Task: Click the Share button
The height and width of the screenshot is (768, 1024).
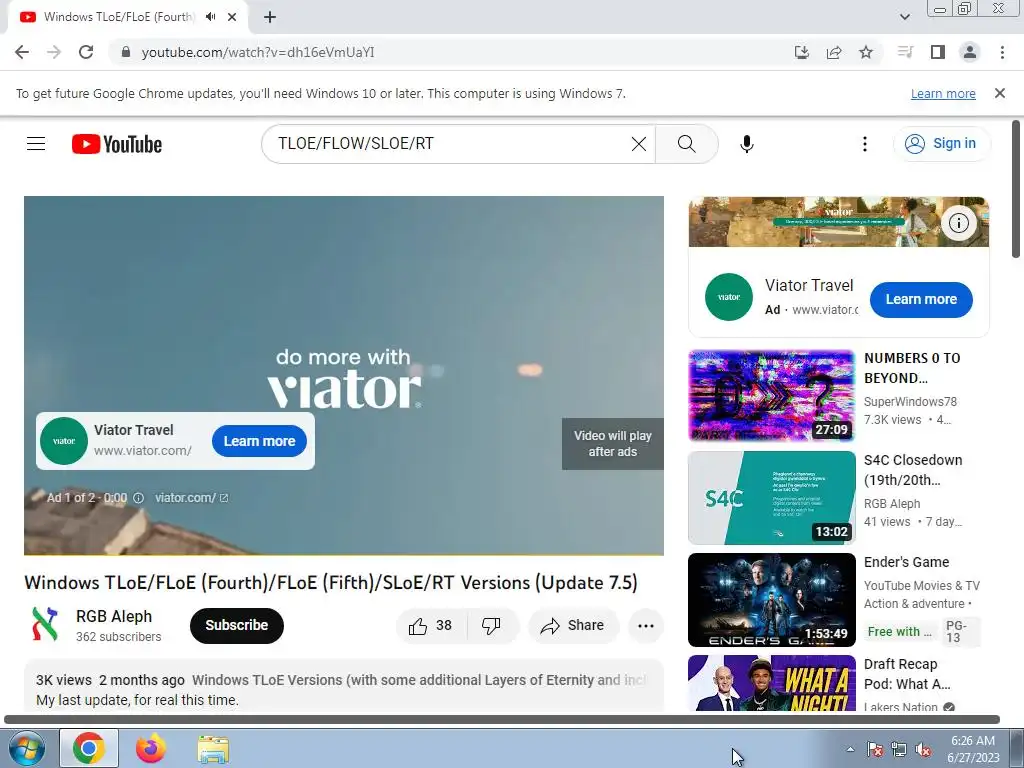Action: (573, 626)
